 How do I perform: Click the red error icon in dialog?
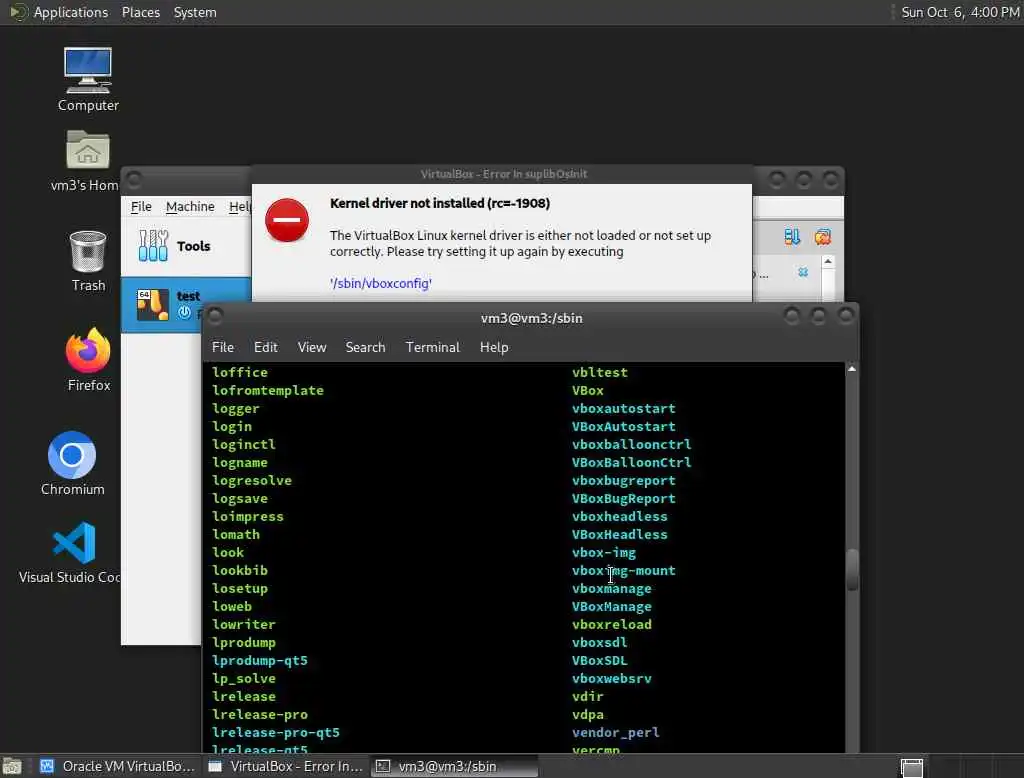[x=287, y=220]
